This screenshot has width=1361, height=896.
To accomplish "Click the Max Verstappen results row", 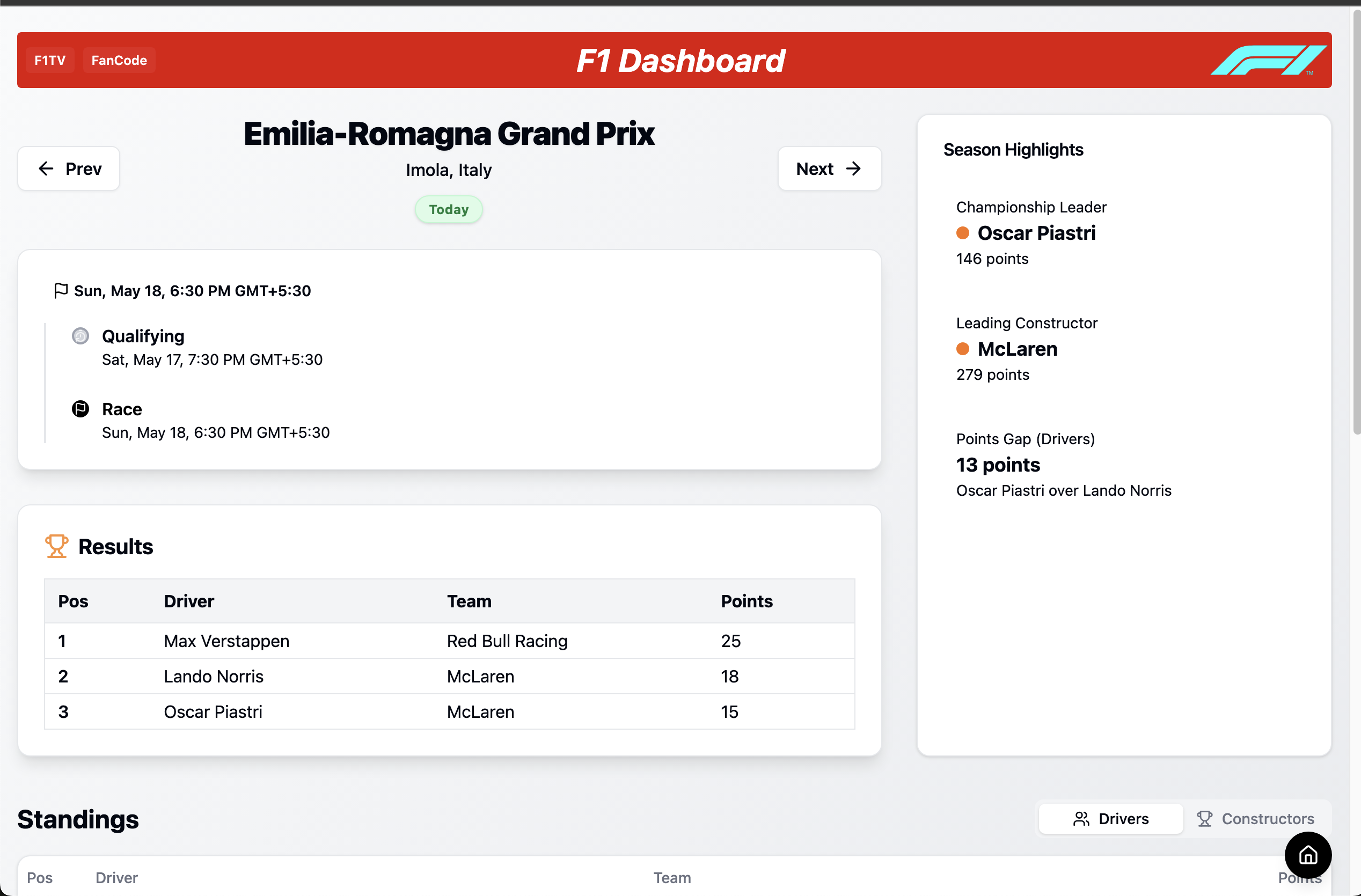I will pos(450,641).
